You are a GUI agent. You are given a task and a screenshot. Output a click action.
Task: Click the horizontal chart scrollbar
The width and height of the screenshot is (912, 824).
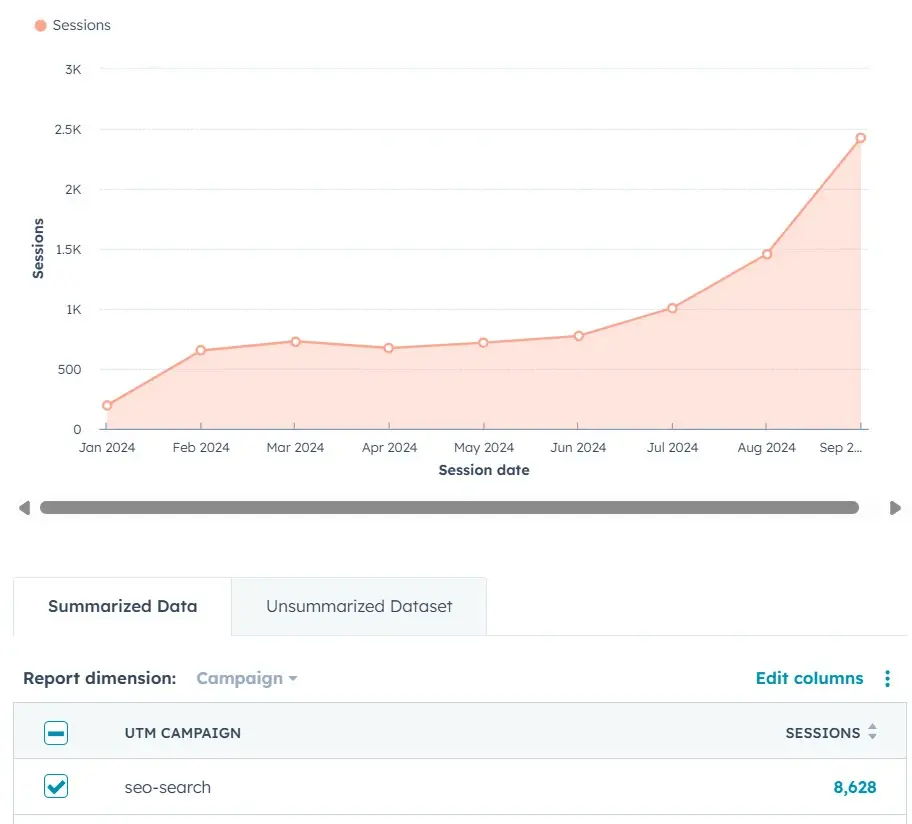pyautogui.click(x=449, y=508)
